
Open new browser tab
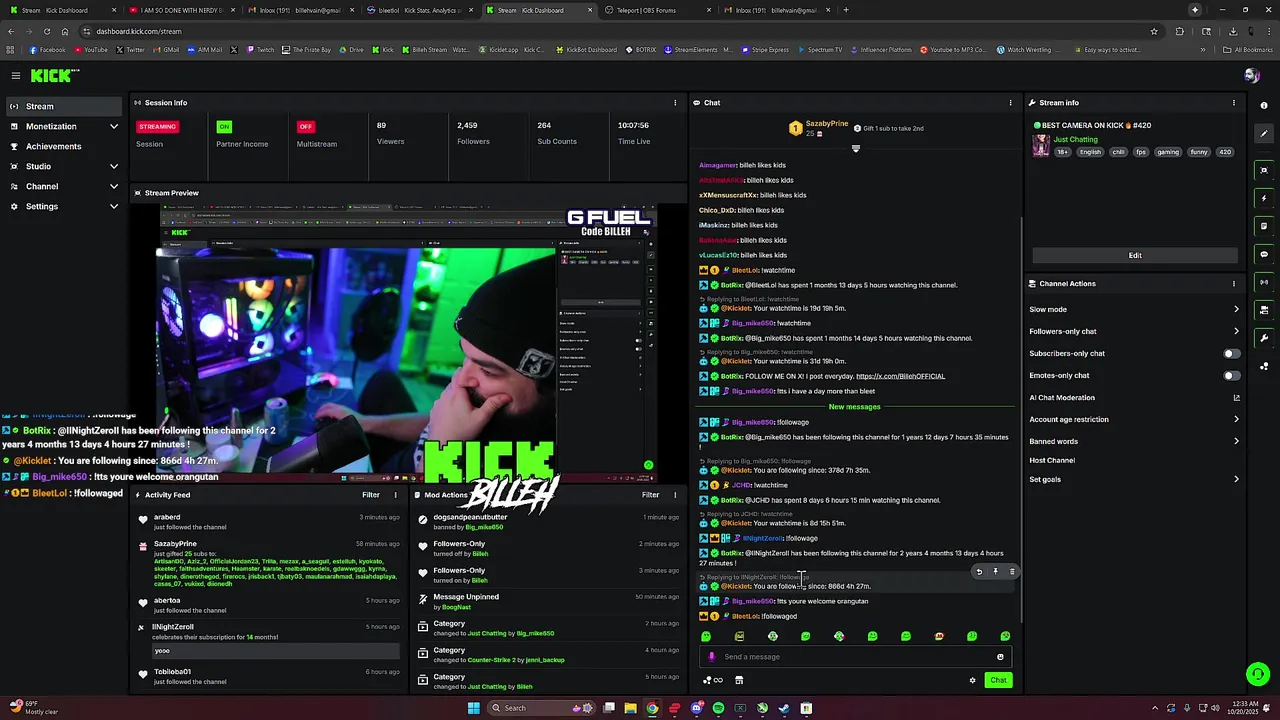coord(846,10)
